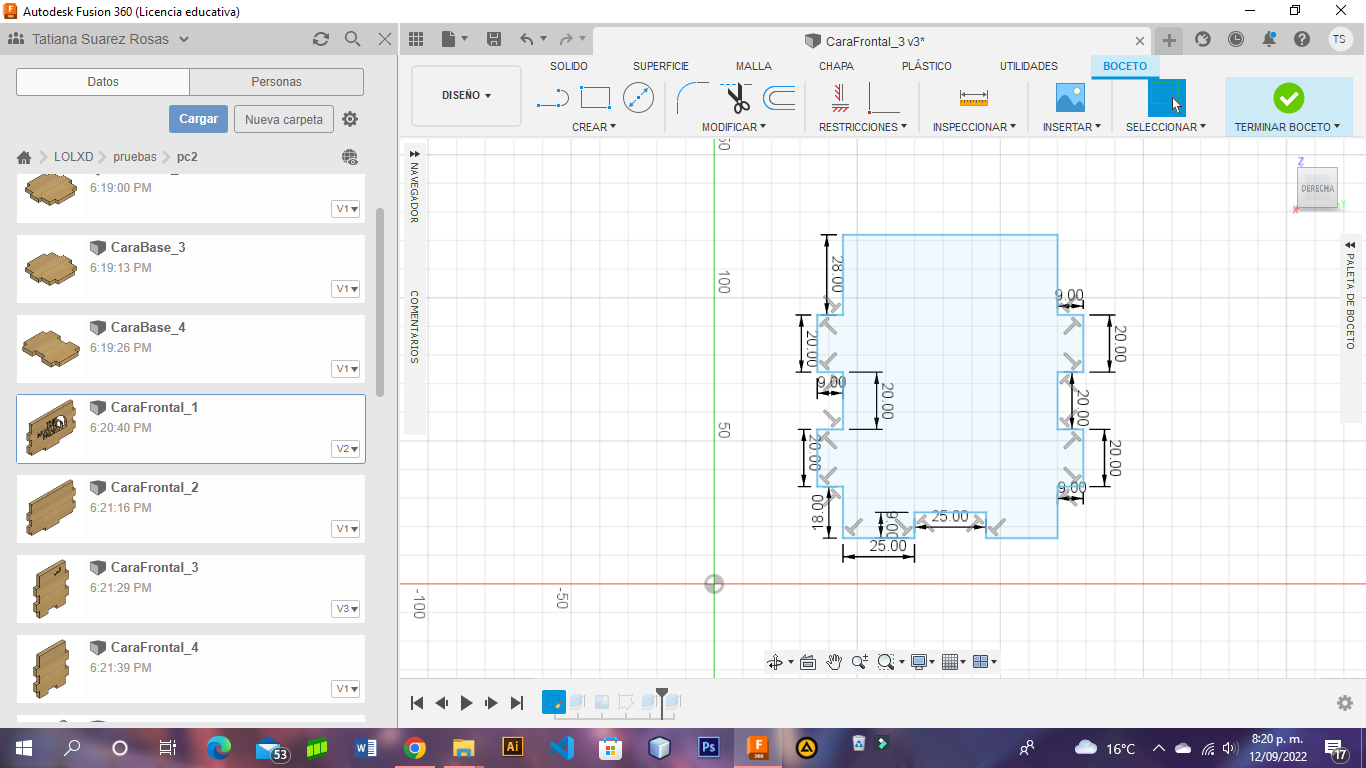This screenshot has height=768, width=1366.
Task: Switch to the SUPERFICIE tab
Action: [661, 66]
